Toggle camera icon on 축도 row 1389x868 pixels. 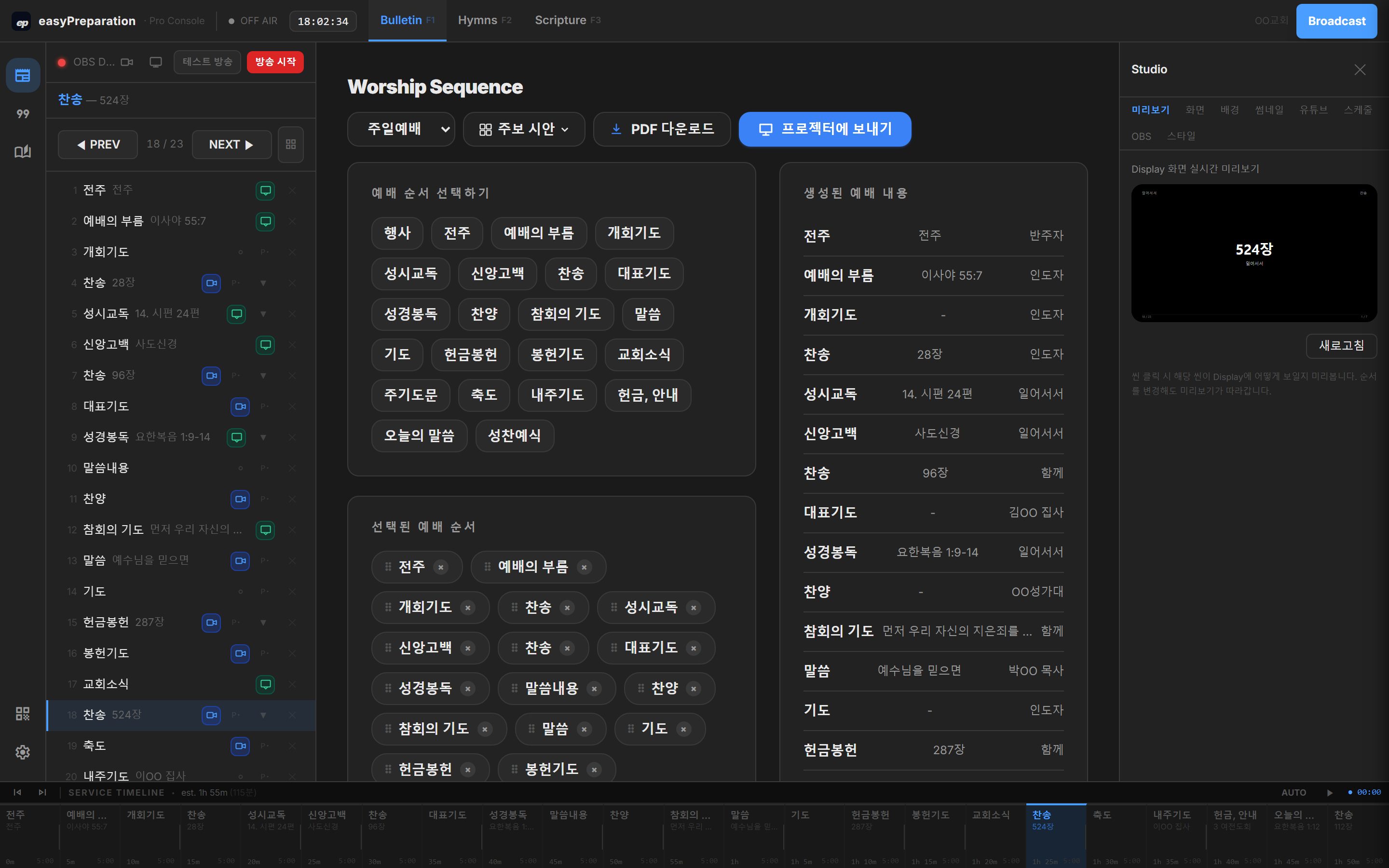click(240, 746)
